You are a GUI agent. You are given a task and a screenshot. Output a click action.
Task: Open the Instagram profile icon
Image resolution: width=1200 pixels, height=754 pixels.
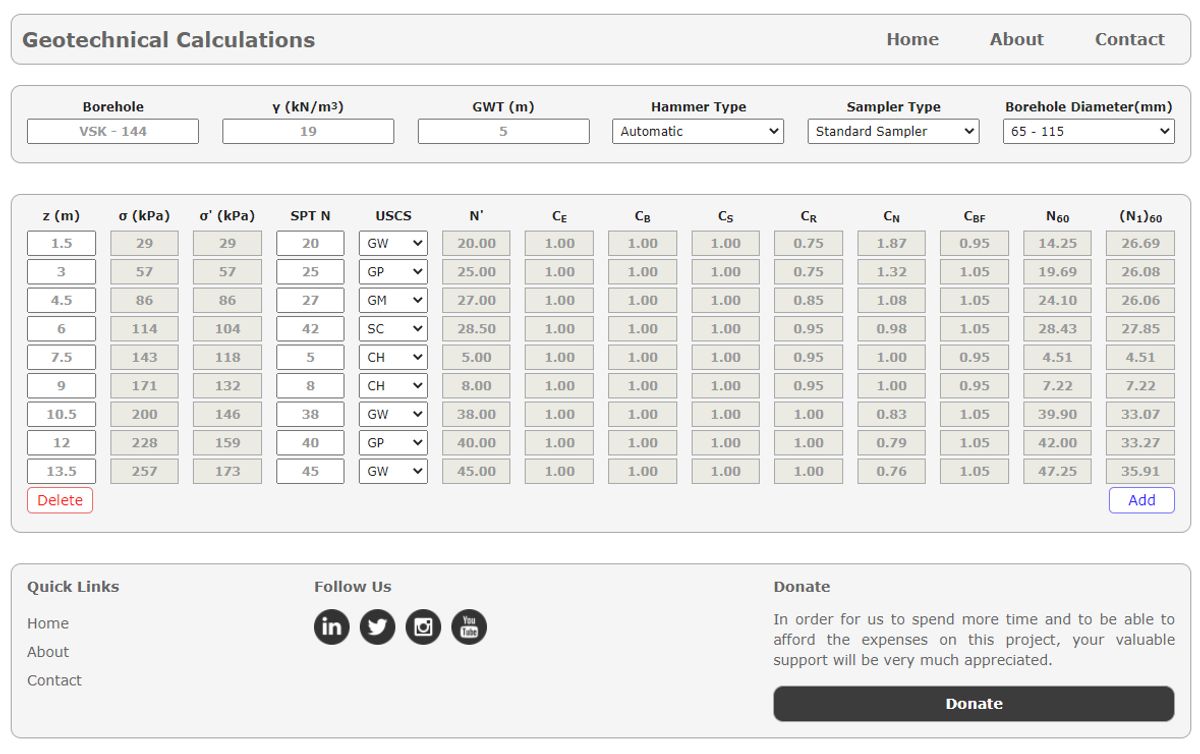423,627
